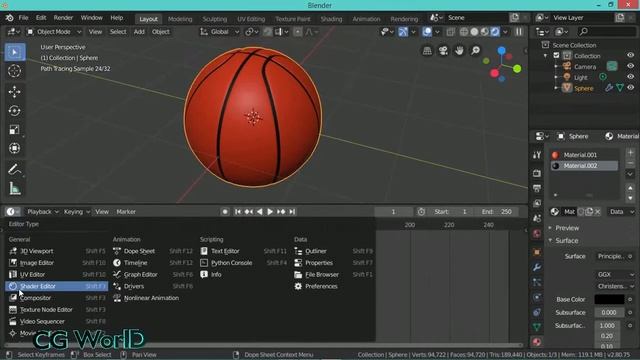The width and height of the screenshot is (640, 360).
Task: Select the Select Box tool
Action: pos(15,52)
